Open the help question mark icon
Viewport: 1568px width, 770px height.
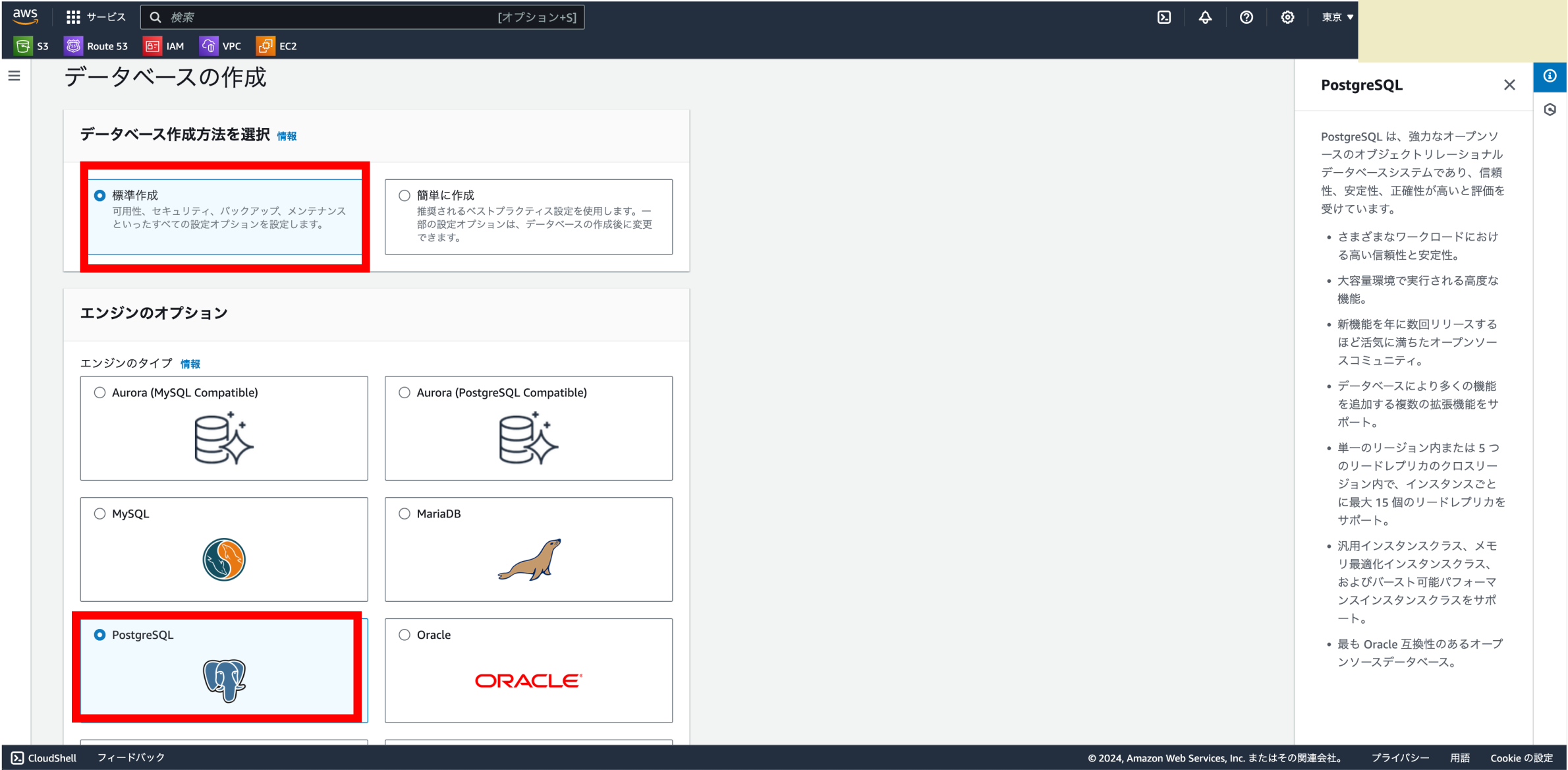[1246, 17]
